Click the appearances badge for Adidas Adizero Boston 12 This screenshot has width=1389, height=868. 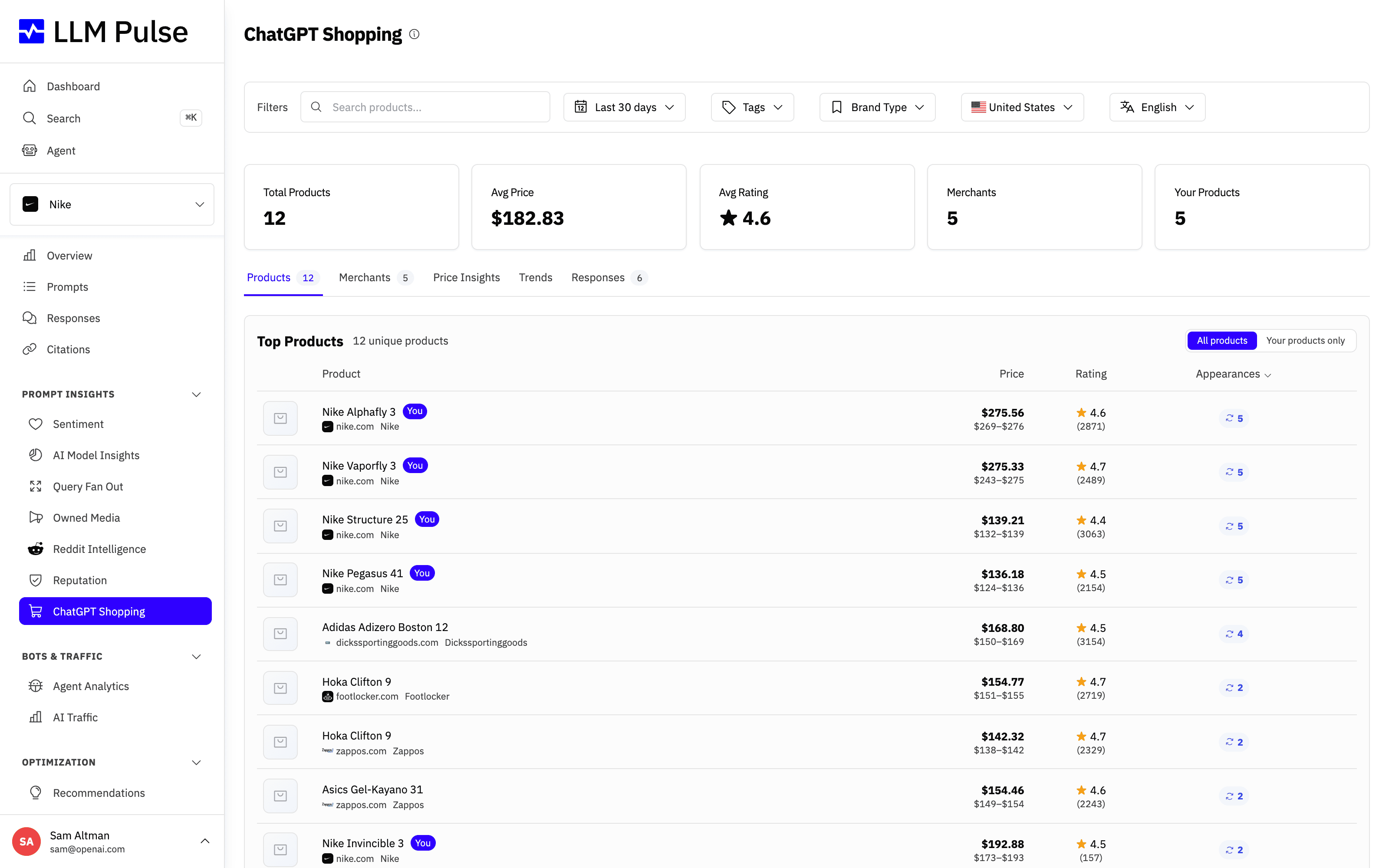point(1234,634)
